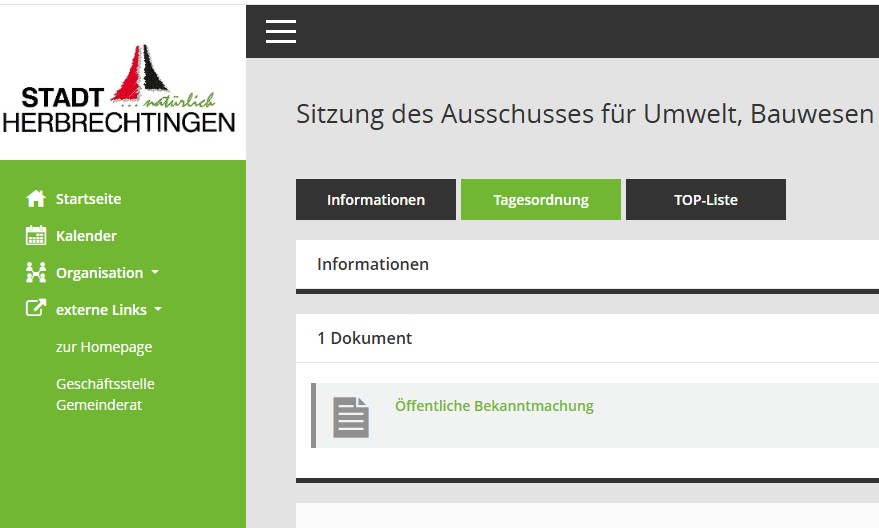Viewport: 879px width, 528px height.
Task: Click the 'Sitzung des Ausschusses' page heading
Action: point(584,114)
